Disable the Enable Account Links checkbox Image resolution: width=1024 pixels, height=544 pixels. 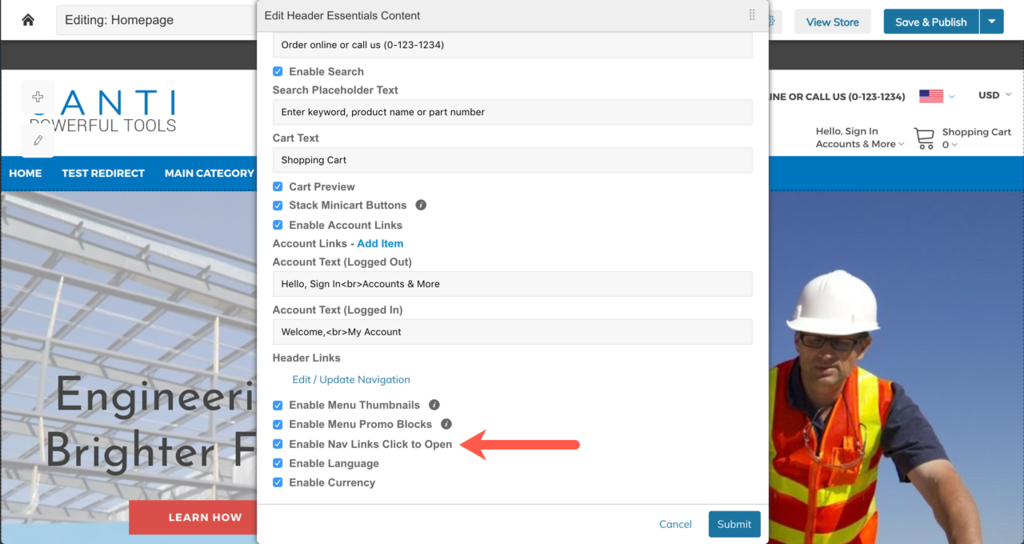tap(278, 225)
